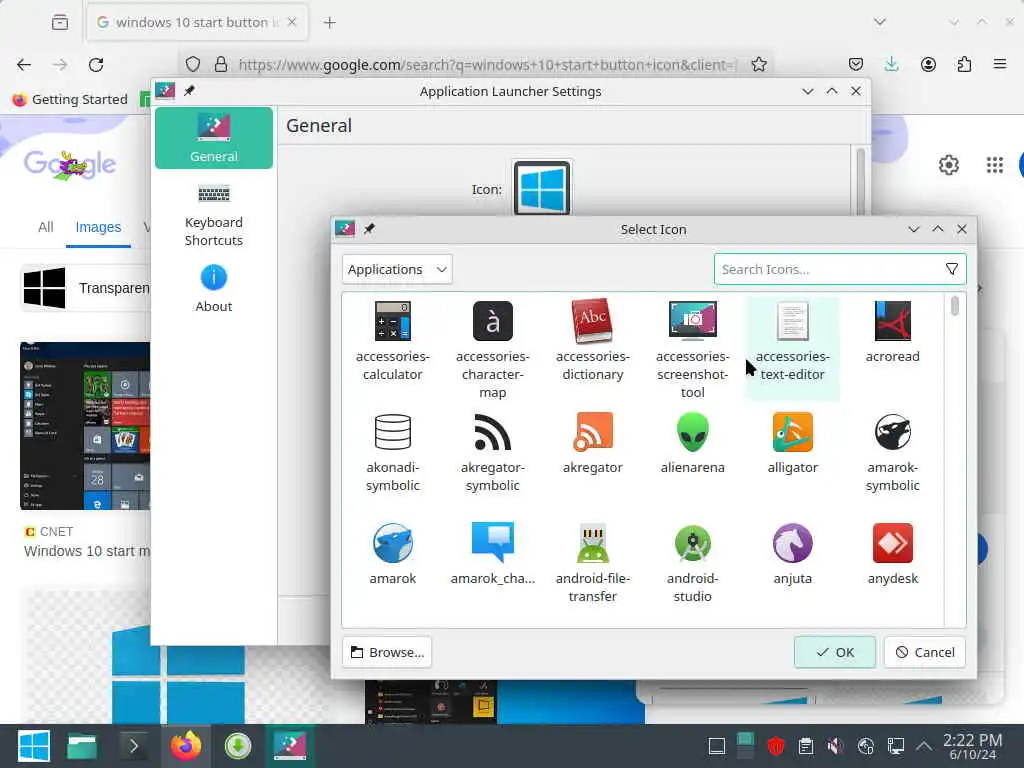Image resolution: width=1024 pixels, height=768 pixels.
Task: Confirm icon selection with OK
Action: (x=835, y=652)
